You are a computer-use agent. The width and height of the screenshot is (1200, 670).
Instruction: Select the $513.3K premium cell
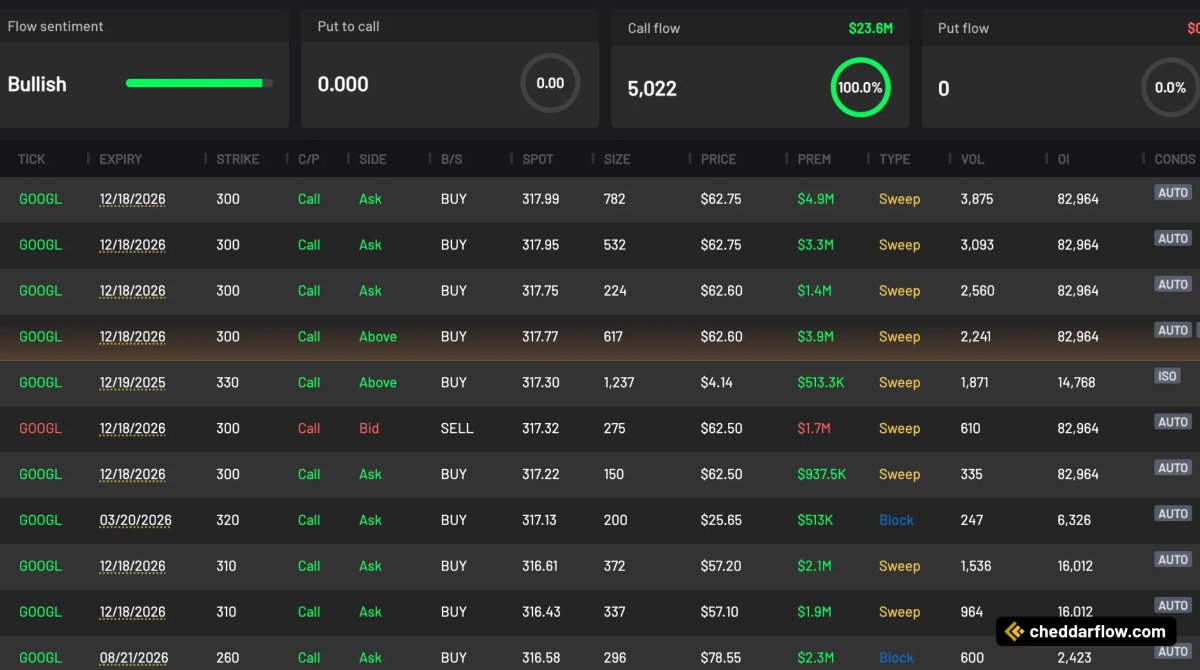(x=821, y=382)
